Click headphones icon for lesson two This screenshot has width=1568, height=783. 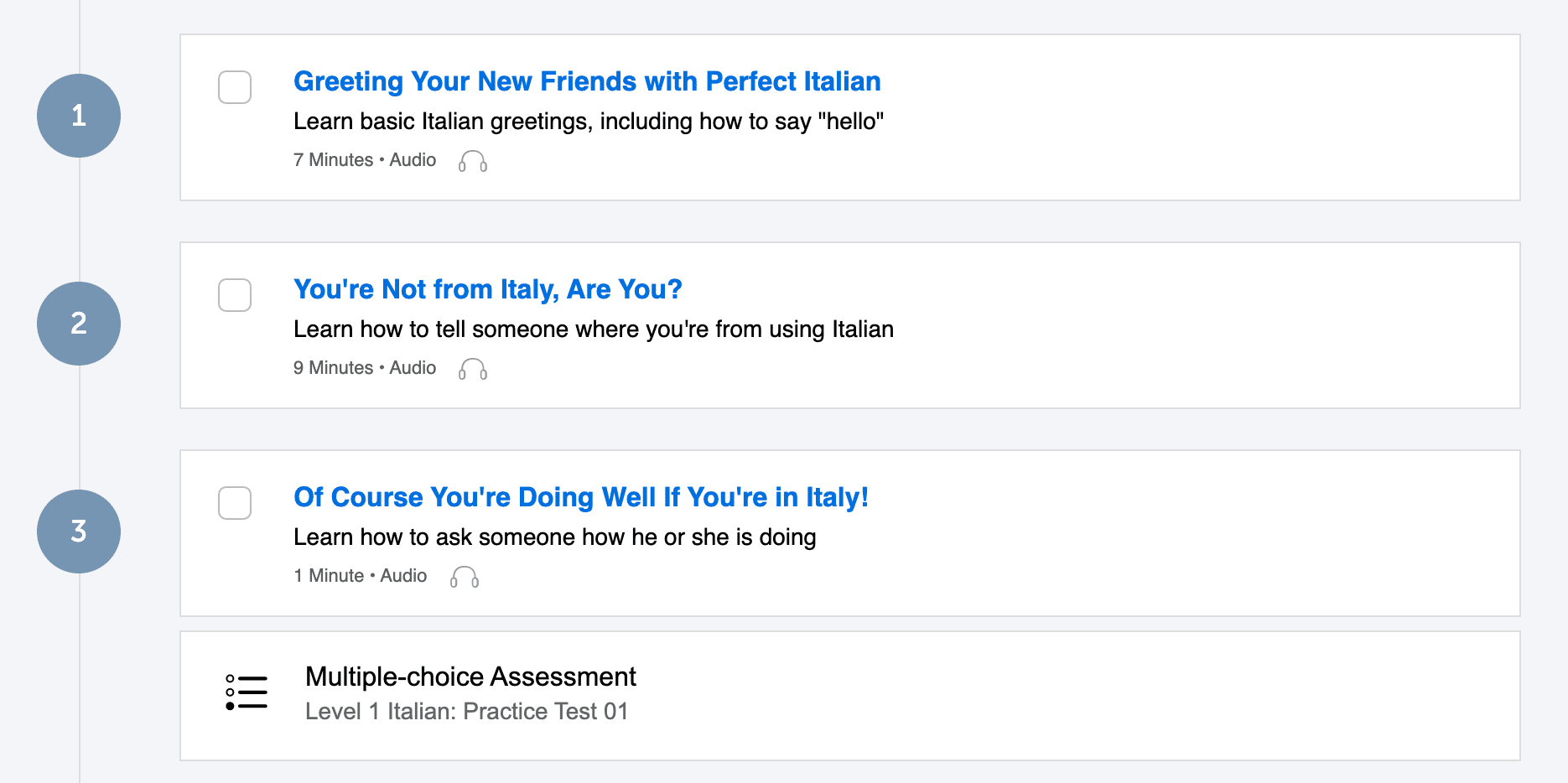[473, 369]
